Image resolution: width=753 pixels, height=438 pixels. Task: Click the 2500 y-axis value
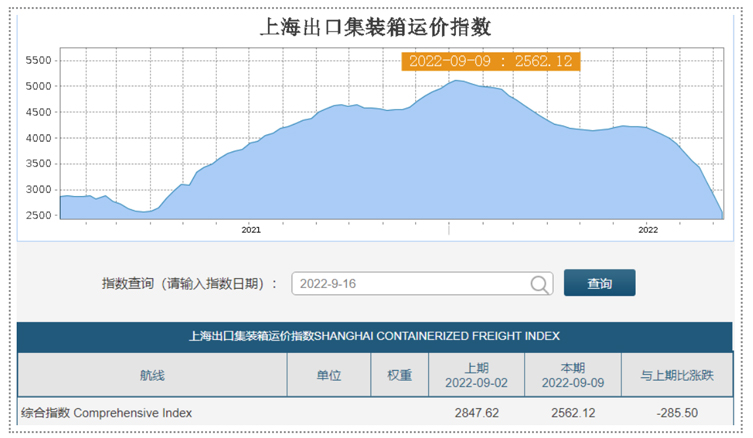point(38,216)
